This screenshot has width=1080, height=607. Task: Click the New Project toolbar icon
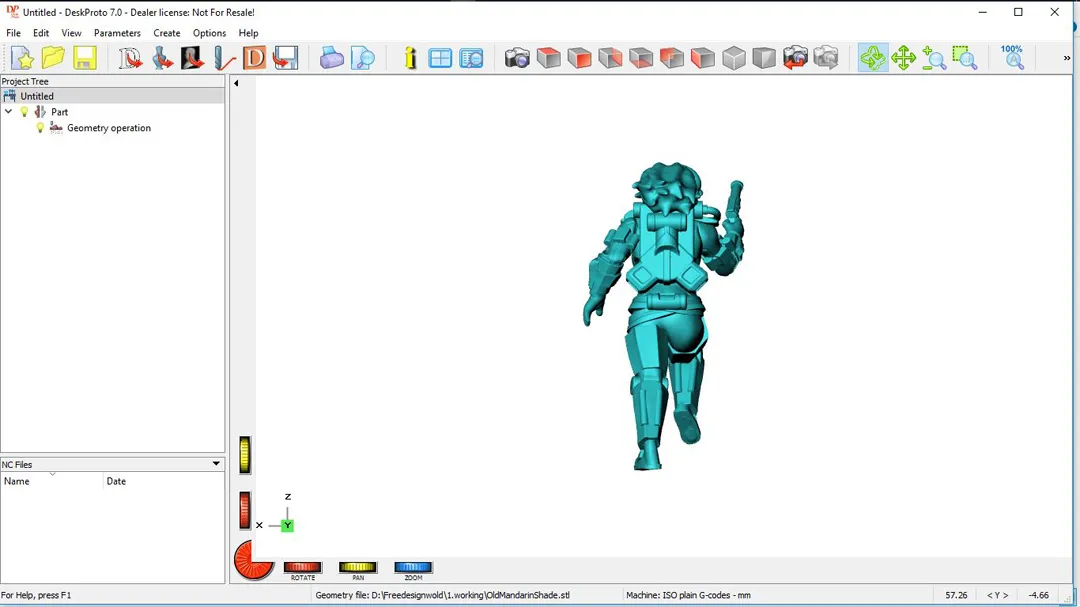coord(22,58)
